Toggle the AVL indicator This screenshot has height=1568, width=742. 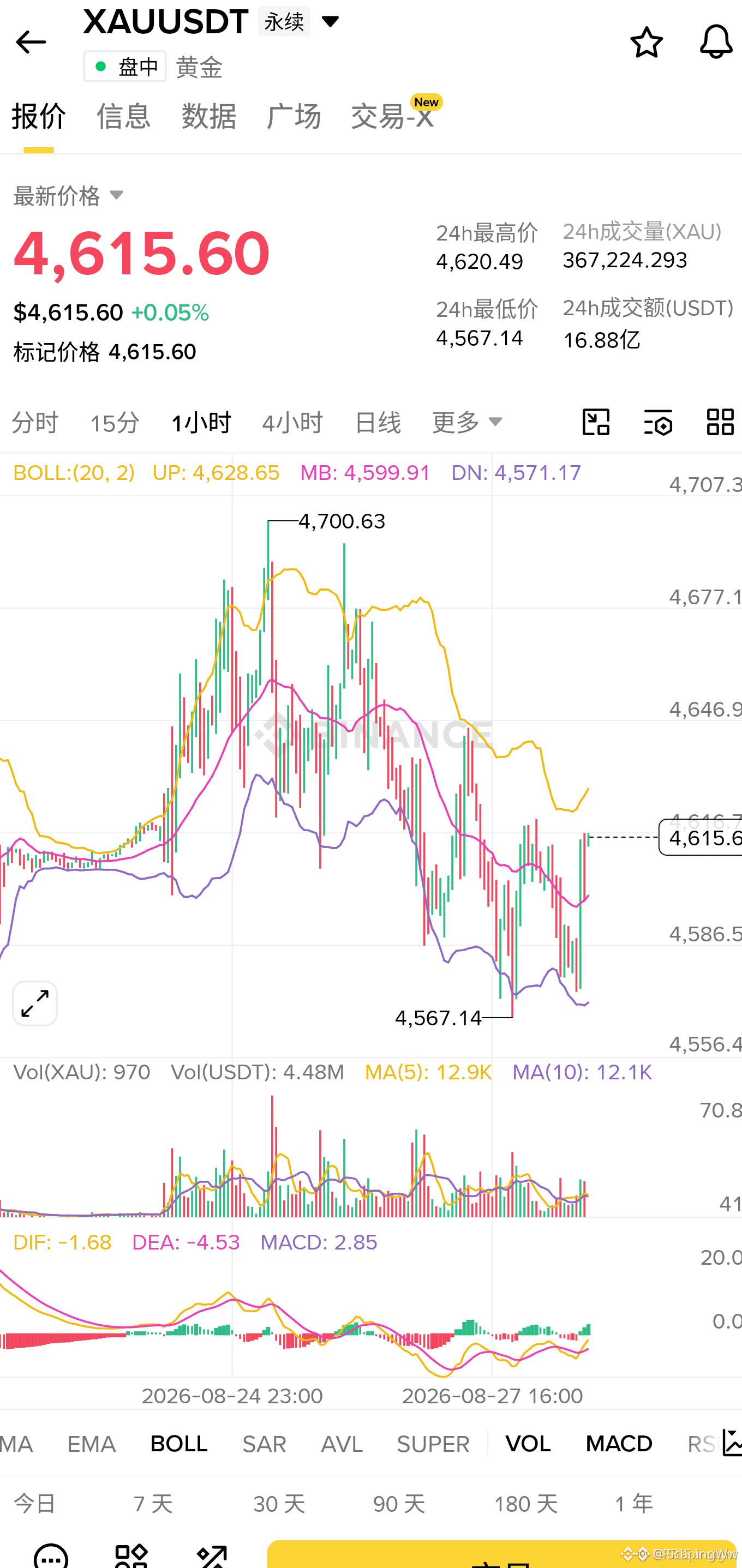[x=342, y=1444]
